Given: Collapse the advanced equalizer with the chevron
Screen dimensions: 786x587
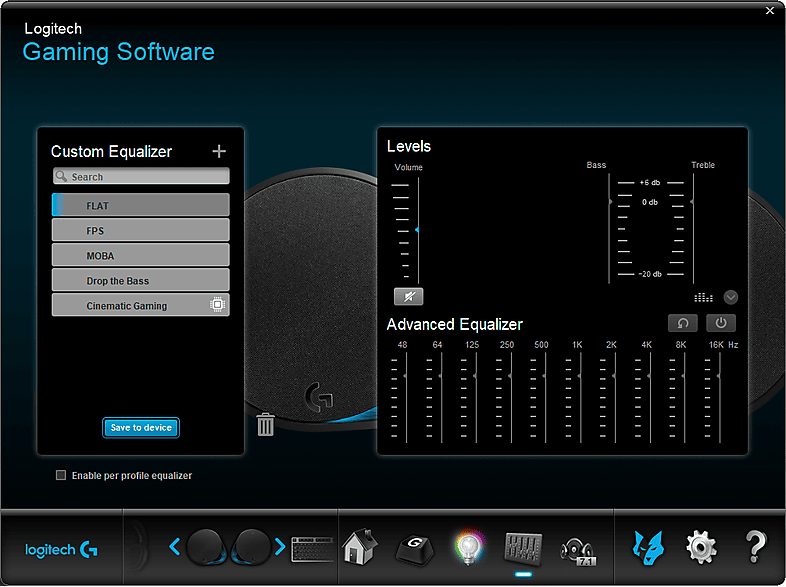Looking at the screenshot, I should 730,297.
